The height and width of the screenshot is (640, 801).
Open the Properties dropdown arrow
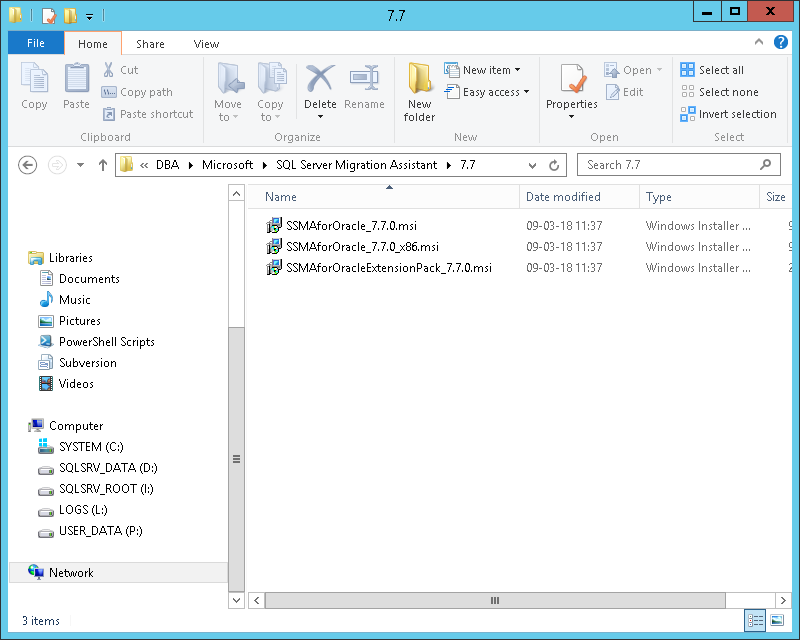[x=571, y=117]
